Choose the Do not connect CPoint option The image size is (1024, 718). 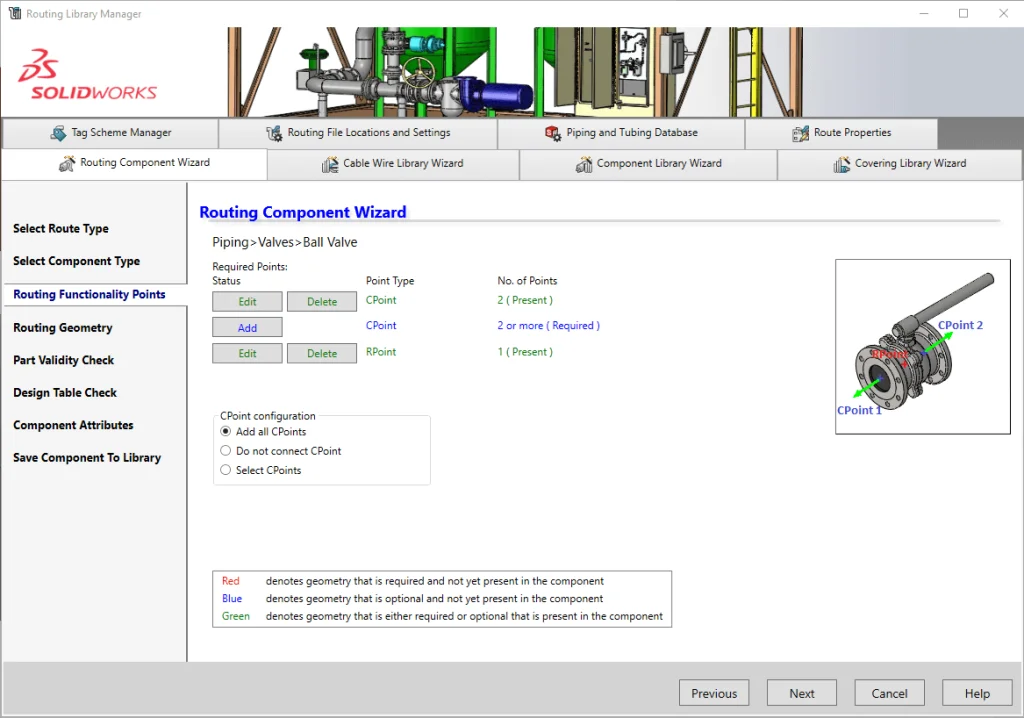point(226,451)
